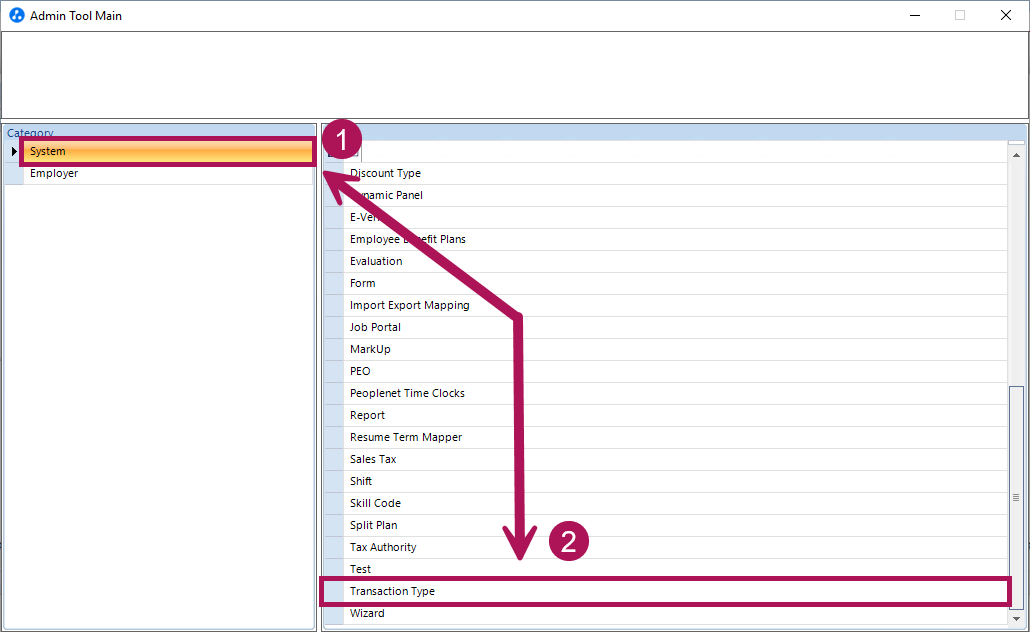Select the Skill Code row
The width and height of the screenshot is (1030, 632).
pyautogui.click(x=675, y=503)
